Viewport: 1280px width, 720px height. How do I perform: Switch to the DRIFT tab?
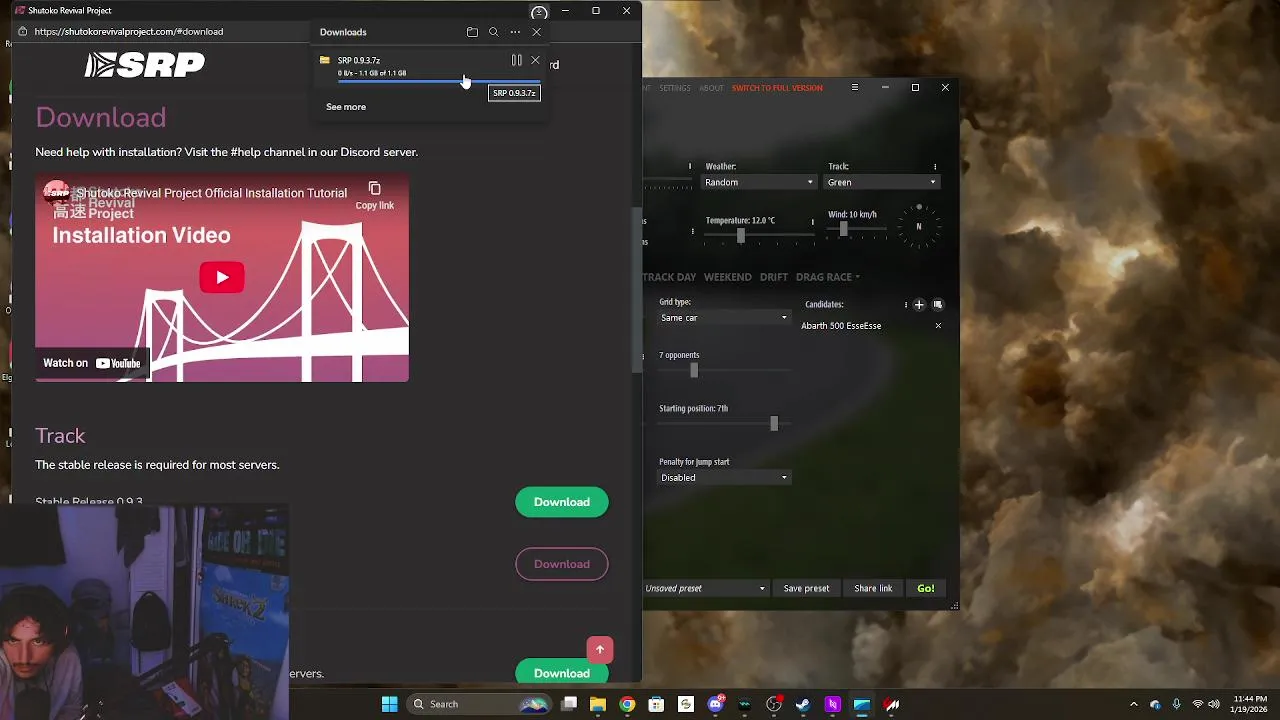(773, 277)
